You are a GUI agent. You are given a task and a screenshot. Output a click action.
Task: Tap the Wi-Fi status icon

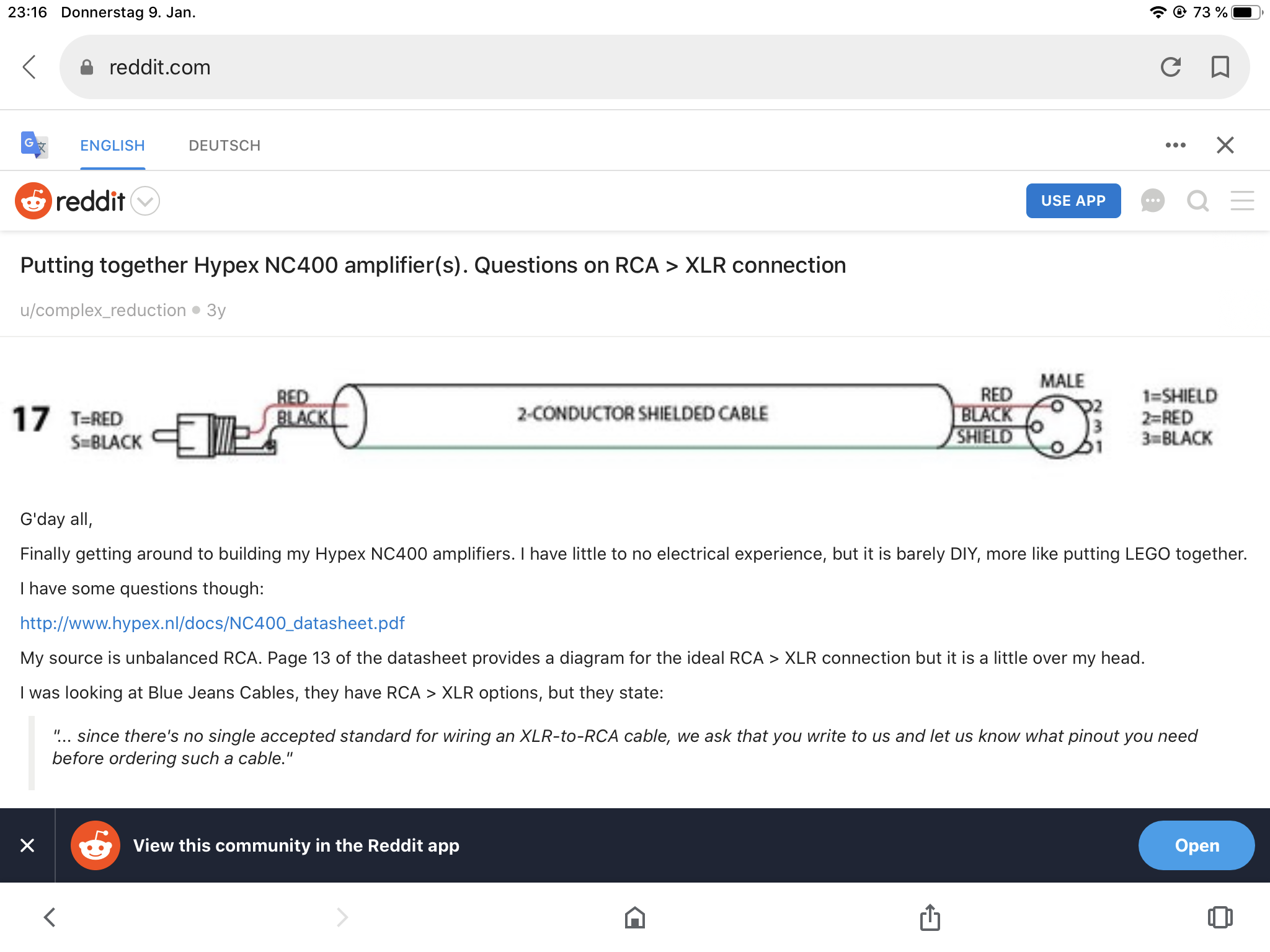(1158, 12)
